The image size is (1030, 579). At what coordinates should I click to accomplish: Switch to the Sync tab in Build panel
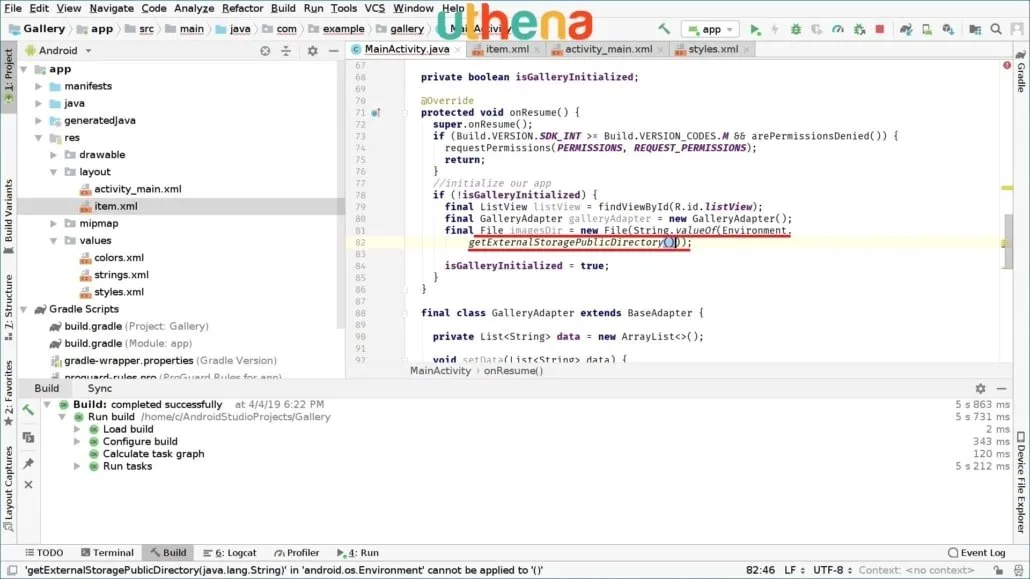100,388
